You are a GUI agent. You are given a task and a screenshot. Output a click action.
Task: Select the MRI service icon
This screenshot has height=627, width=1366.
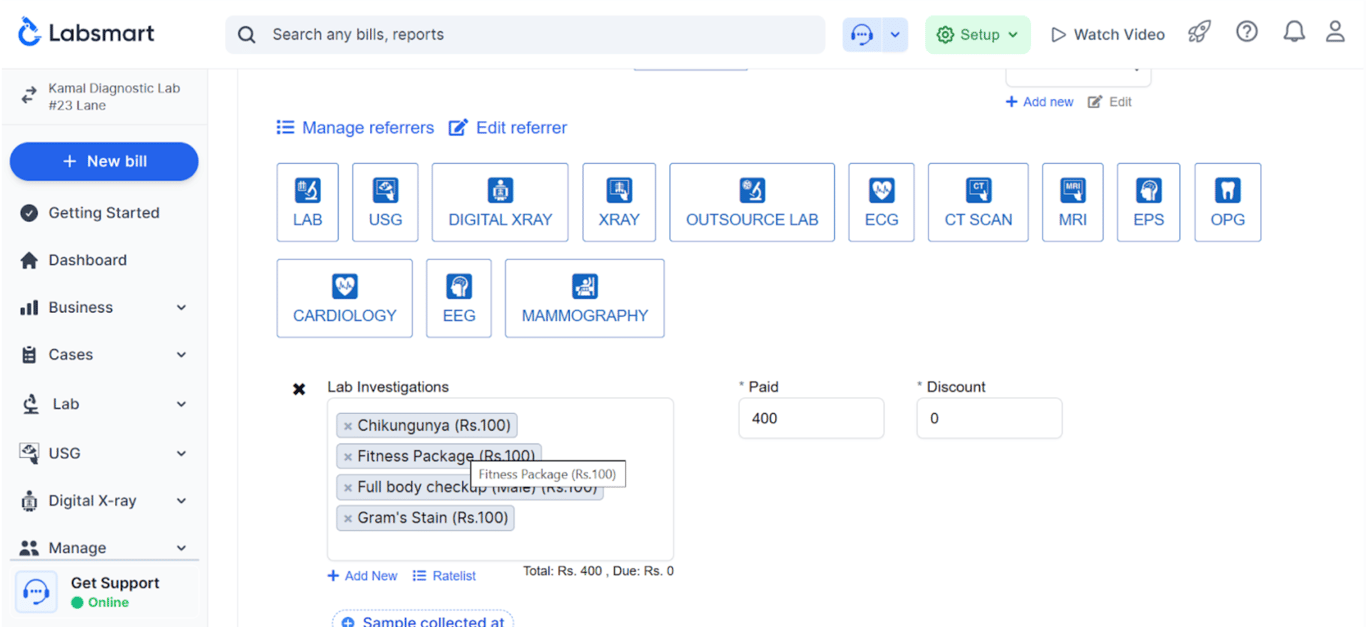point(1072,202)
